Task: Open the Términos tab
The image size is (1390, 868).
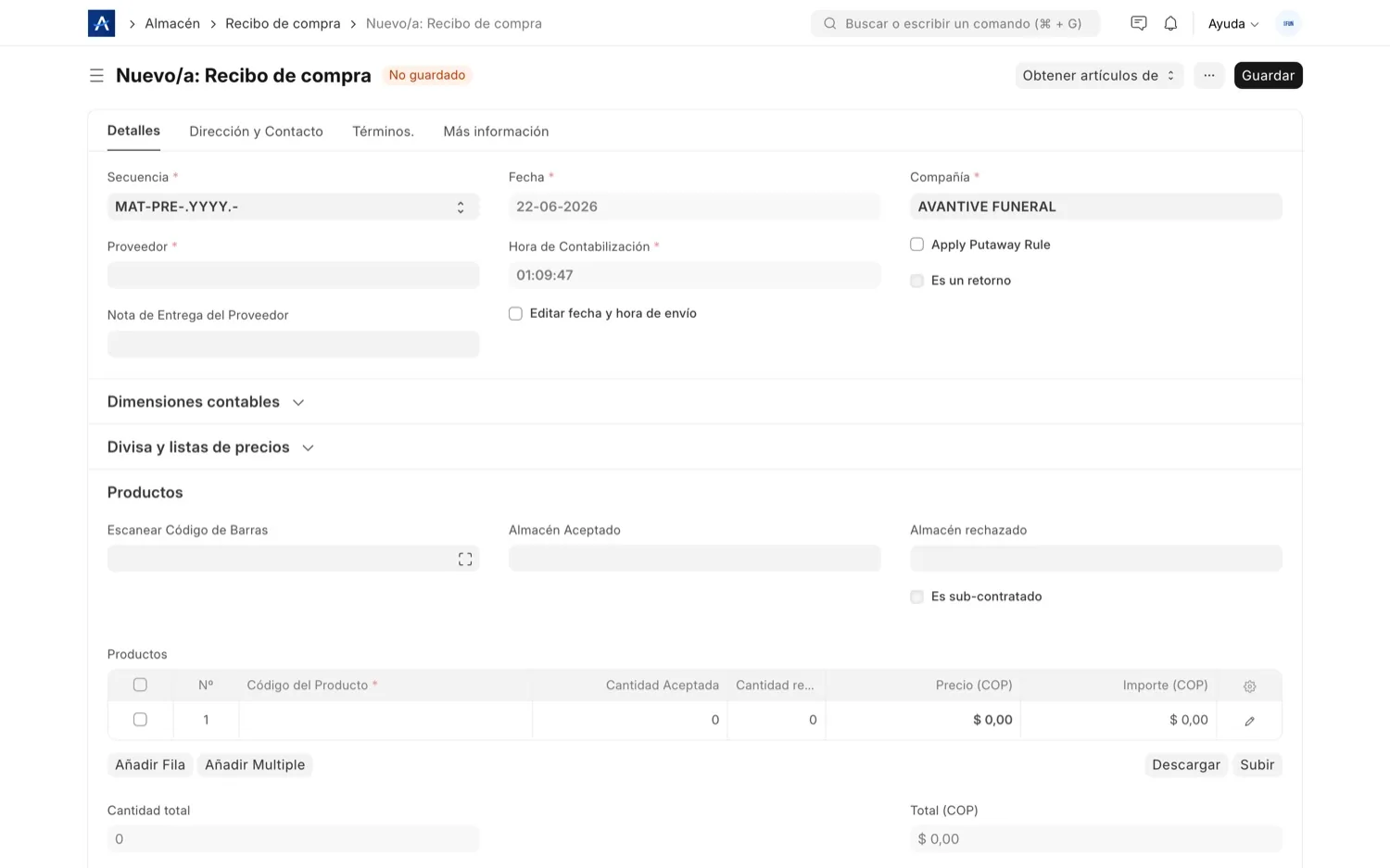Action: tap(383, 132)
